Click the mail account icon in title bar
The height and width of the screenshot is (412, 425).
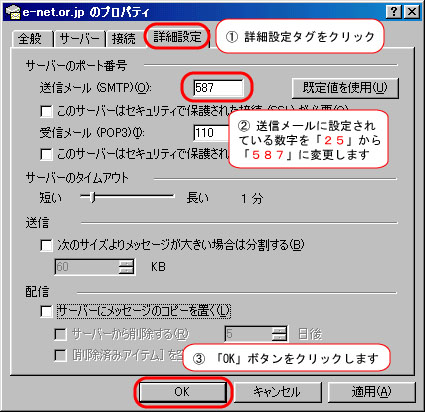[13, 12]
